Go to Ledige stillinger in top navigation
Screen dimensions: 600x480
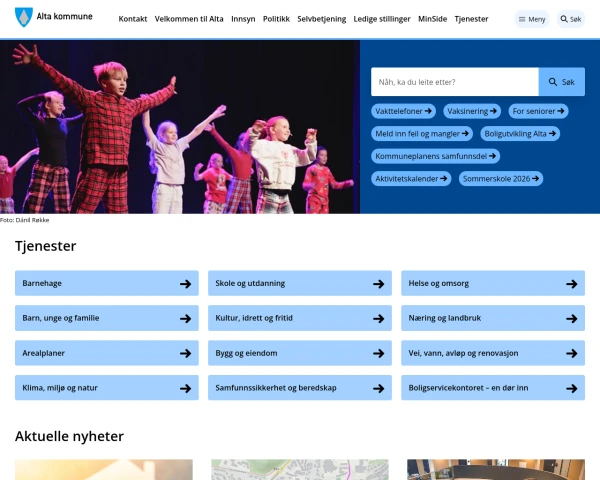click(x=382, y=19)
